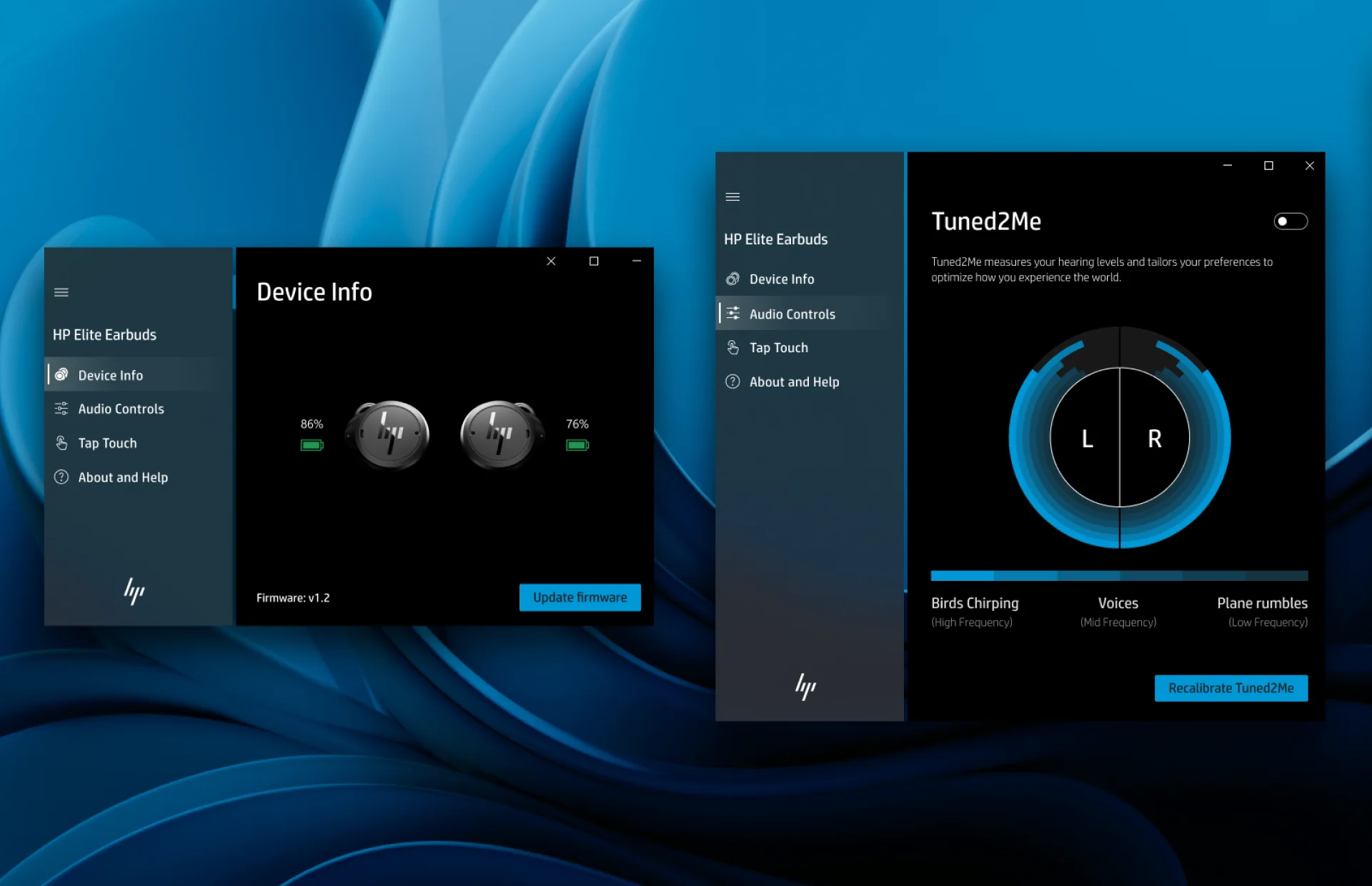Image resolution: width=1372 pixels, height=886 pixels.
Task: Click the 76% battery percentage text
Action: pyautogui.click(x=577, y=424)
